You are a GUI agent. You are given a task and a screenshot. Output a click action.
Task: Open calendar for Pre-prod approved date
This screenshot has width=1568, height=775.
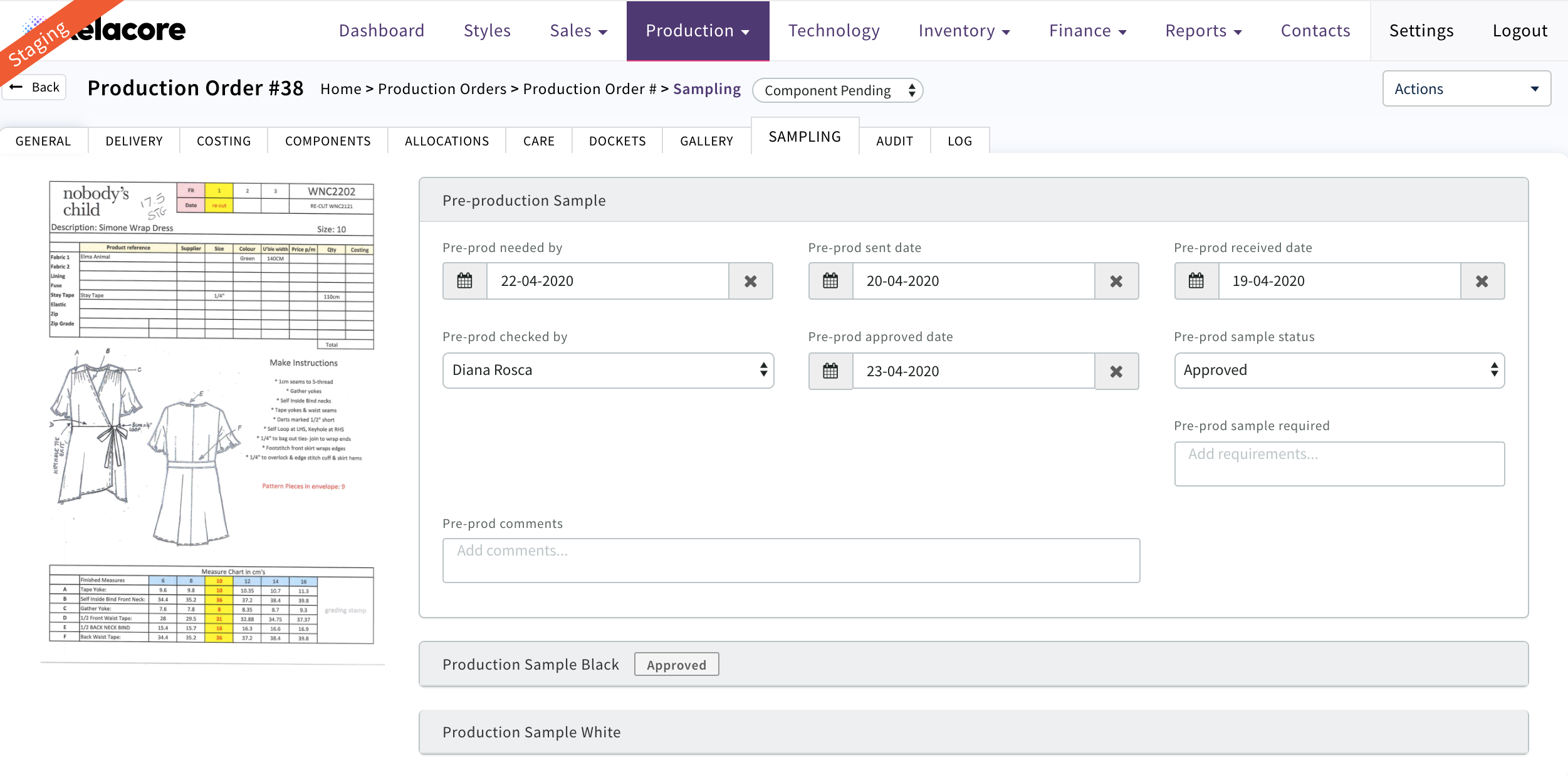click(x=830, y=371)
